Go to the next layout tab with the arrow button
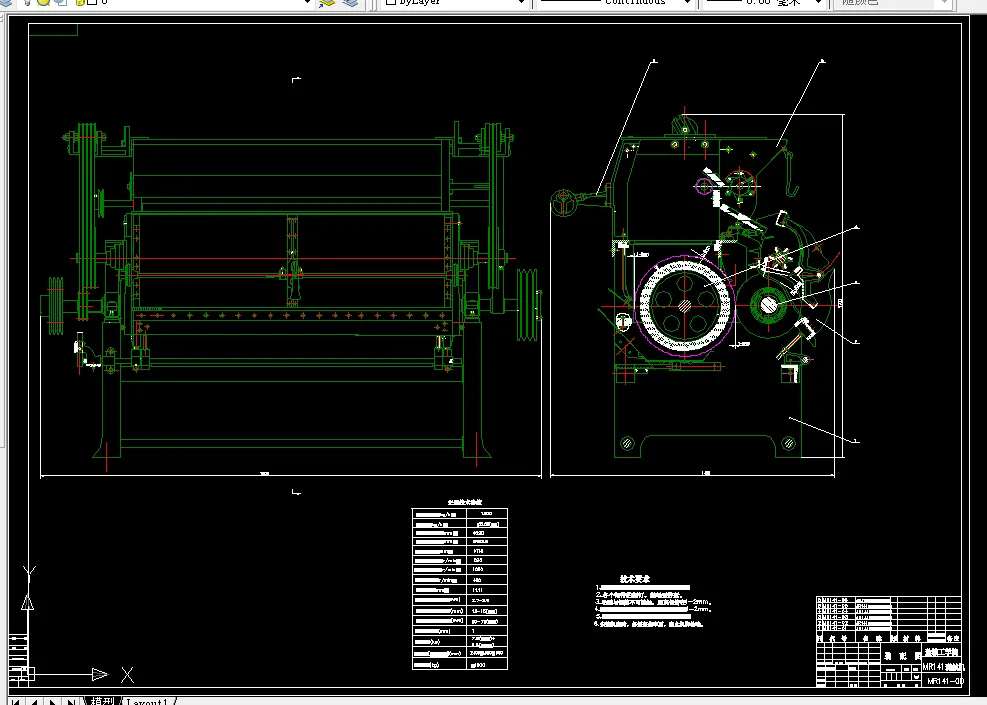This screenshot has height=705, width=987. pyautogui.click(x=53, y=701)
